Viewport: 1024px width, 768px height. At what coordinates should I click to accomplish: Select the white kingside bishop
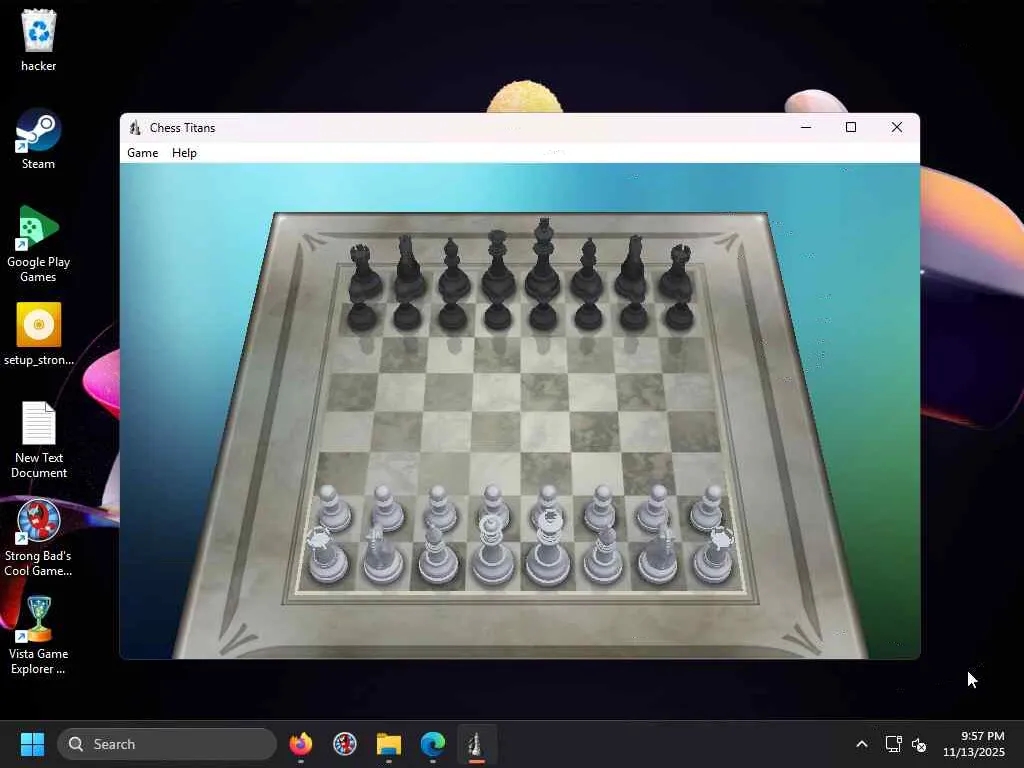tap(603, 554)
